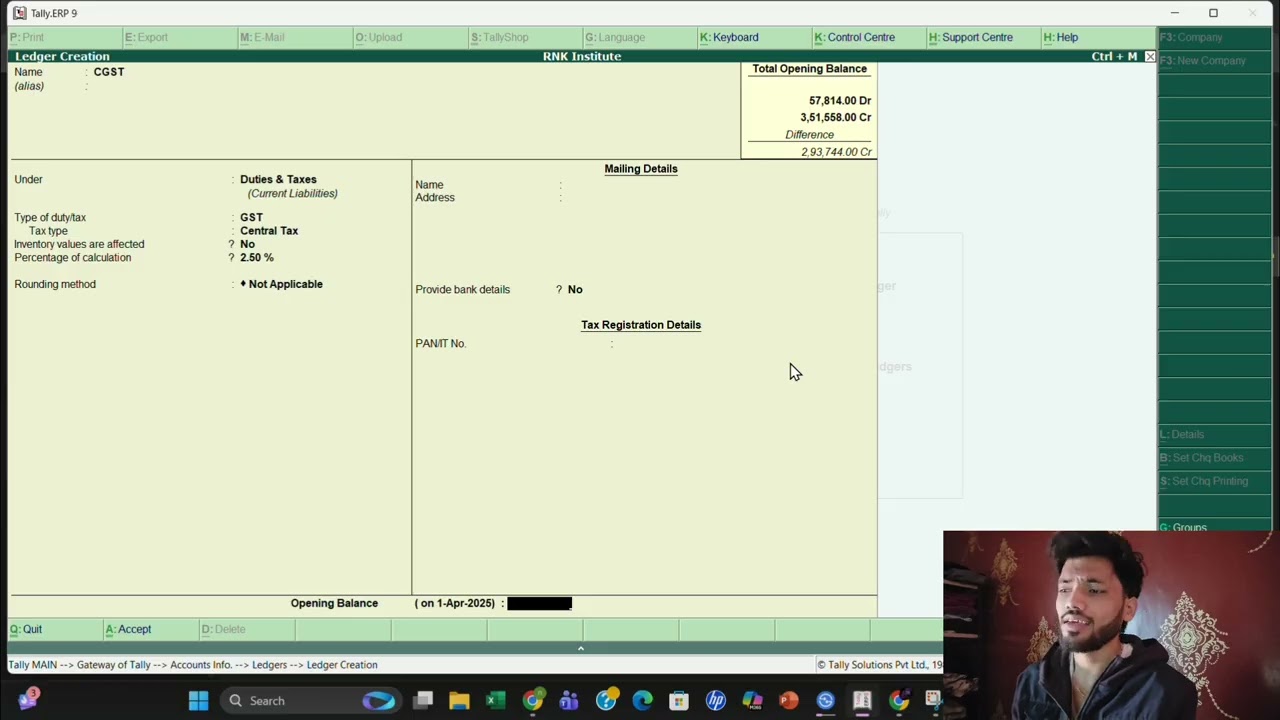
Task: Click Percentage of calculation 2.50 % value
Action: pyautogui.click(x=257, y=258)
